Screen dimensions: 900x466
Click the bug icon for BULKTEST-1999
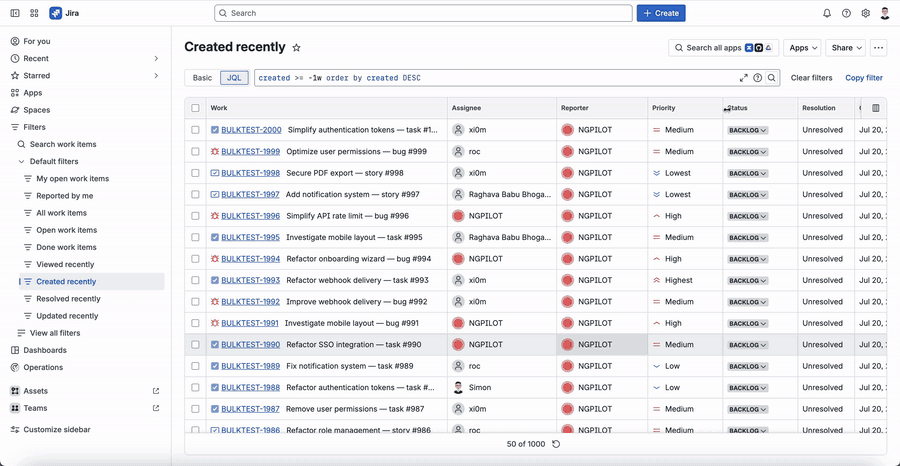click(x=215, y=152)
